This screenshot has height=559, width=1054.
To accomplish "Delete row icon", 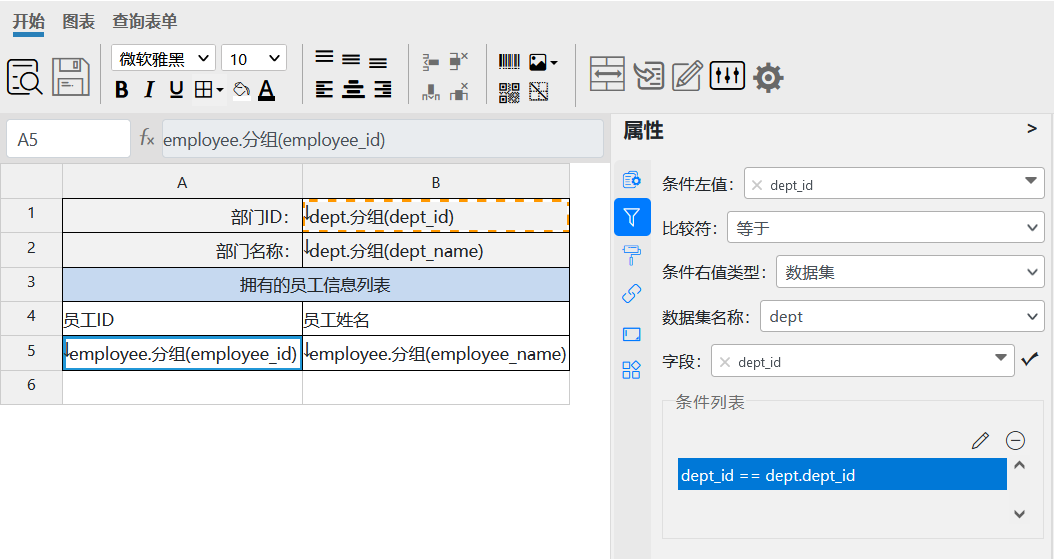I will tap(458, 61).
